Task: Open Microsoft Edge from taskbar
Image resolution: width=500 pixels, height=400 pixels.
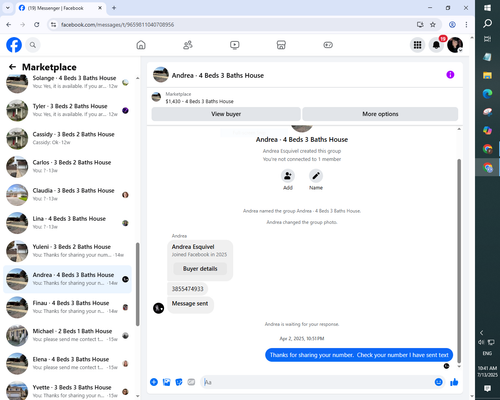Action: pos(487,94)
